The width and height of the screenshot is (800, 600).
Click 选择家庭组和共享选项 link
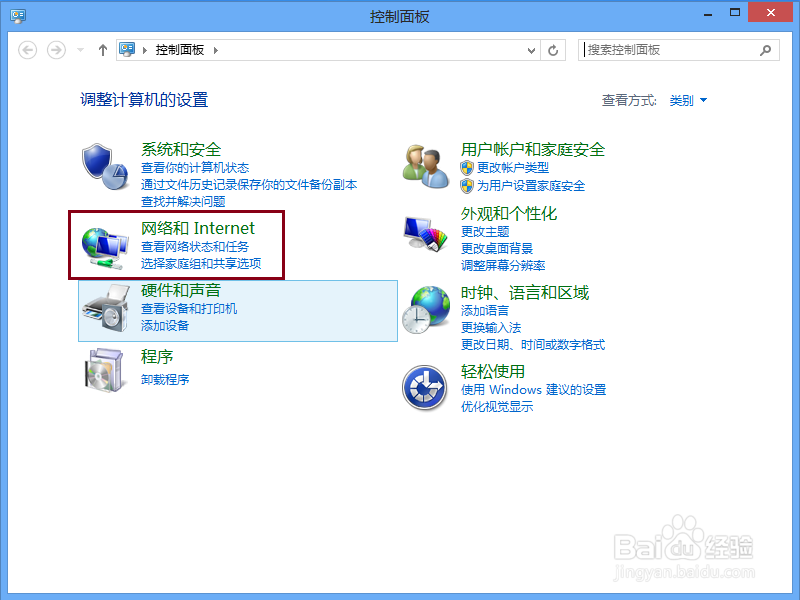(201, 264)
